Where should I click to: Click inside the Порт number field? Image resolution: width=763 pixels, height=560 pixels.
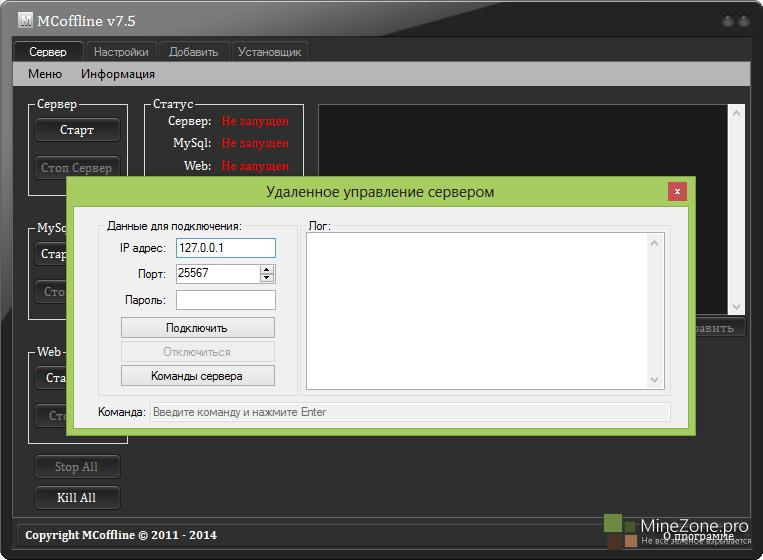pyautogui.click(x=217, y=274)
